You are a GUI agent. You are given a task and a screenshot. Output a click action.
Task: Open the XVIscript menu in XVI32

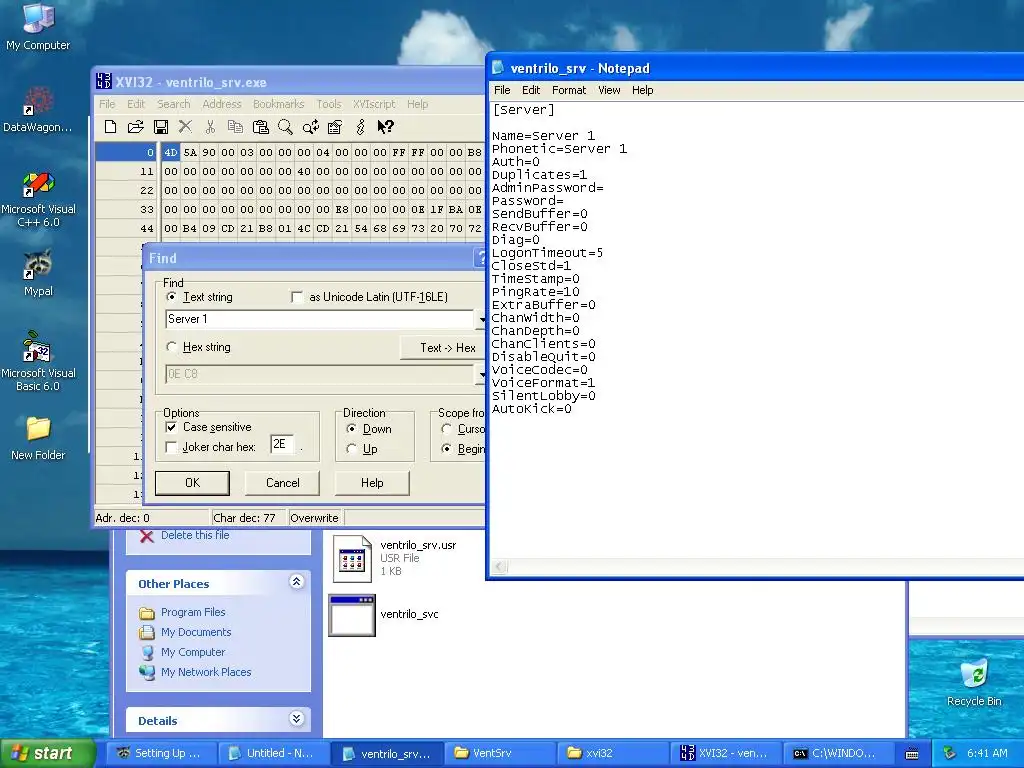(374, 104)
